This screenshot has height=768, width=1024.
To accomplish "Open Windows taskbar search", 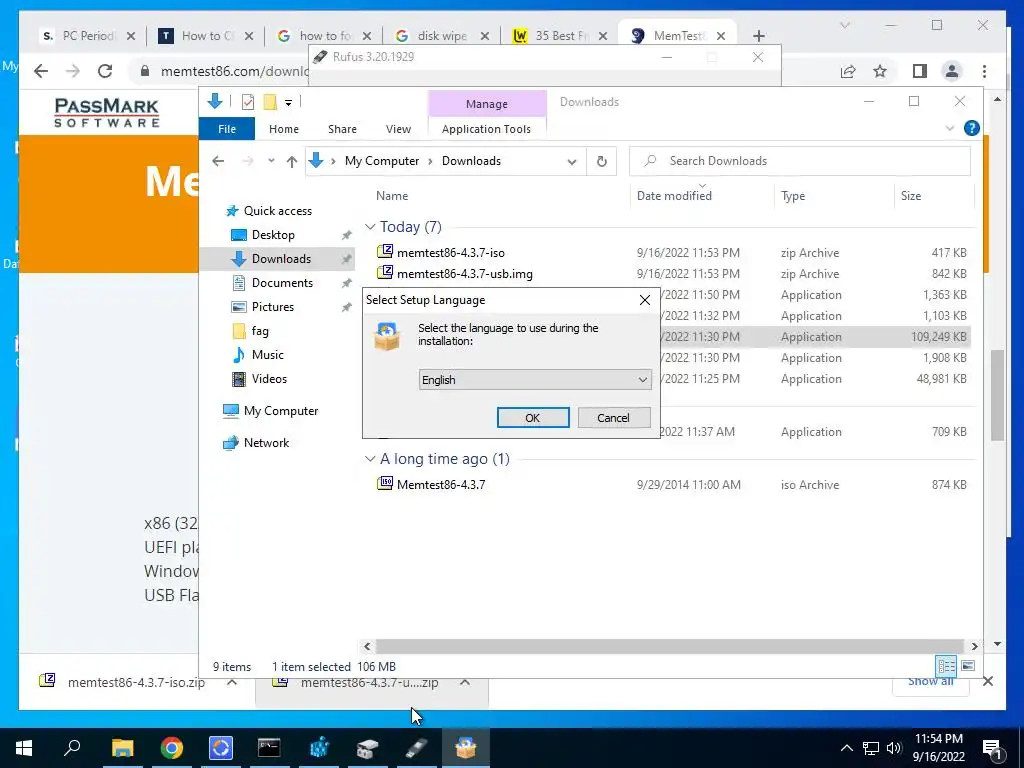I will pyautogui.click(x=72, y=748).
